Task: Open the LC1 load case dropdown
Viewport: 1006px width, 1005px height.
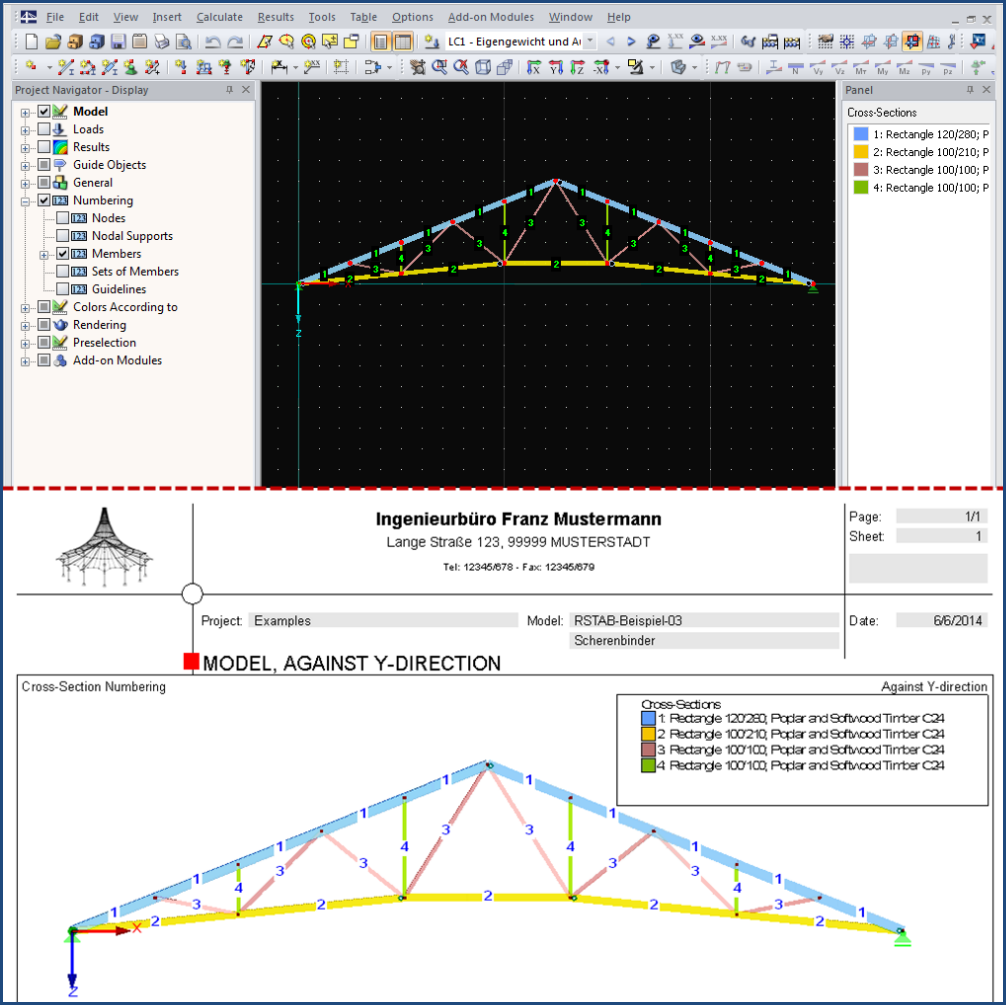Action: [590, 42]
